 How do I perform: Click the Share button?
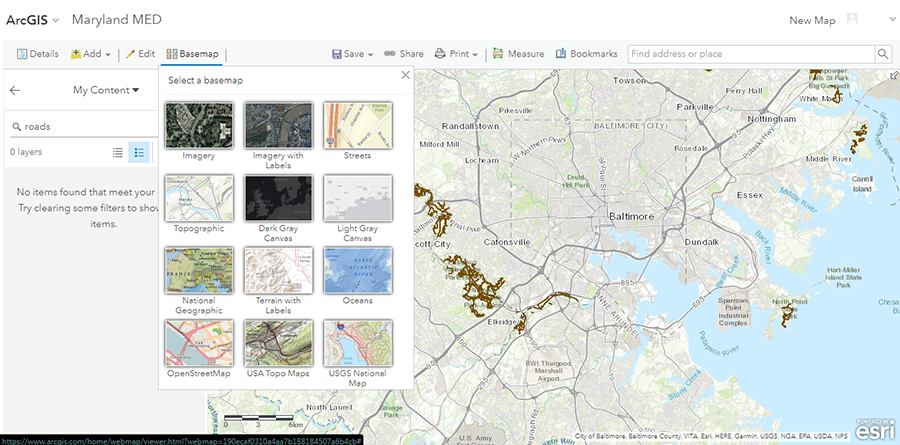[x=404, y=54]
